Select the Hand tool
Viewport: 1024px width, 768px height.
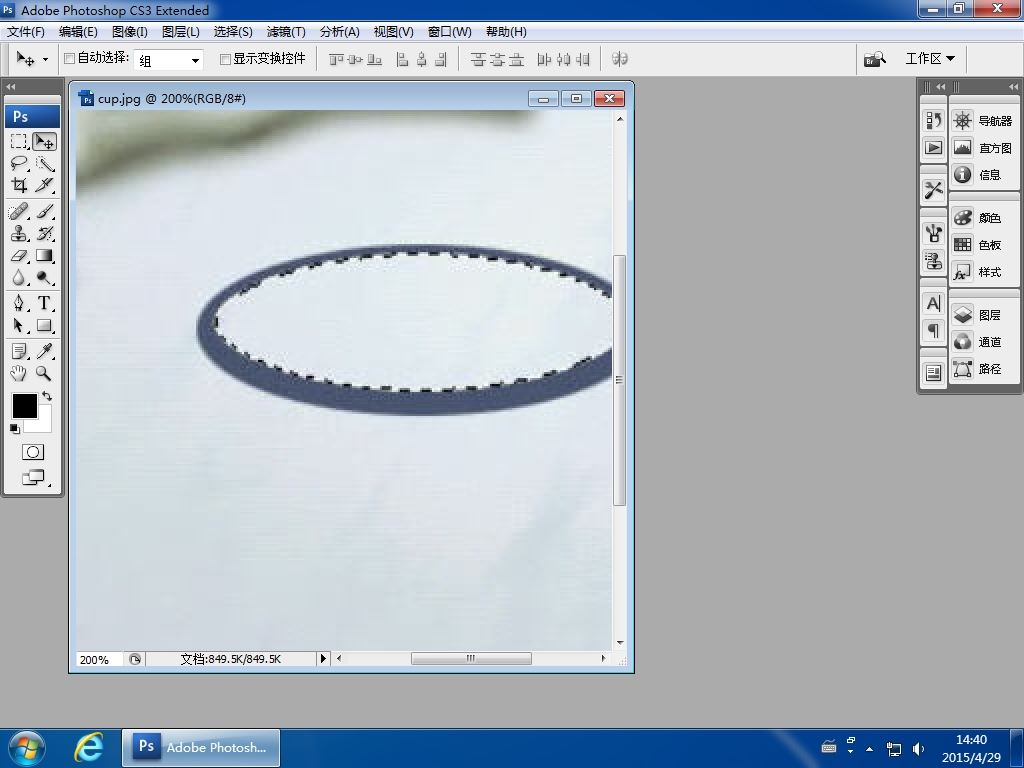point(19,374)
